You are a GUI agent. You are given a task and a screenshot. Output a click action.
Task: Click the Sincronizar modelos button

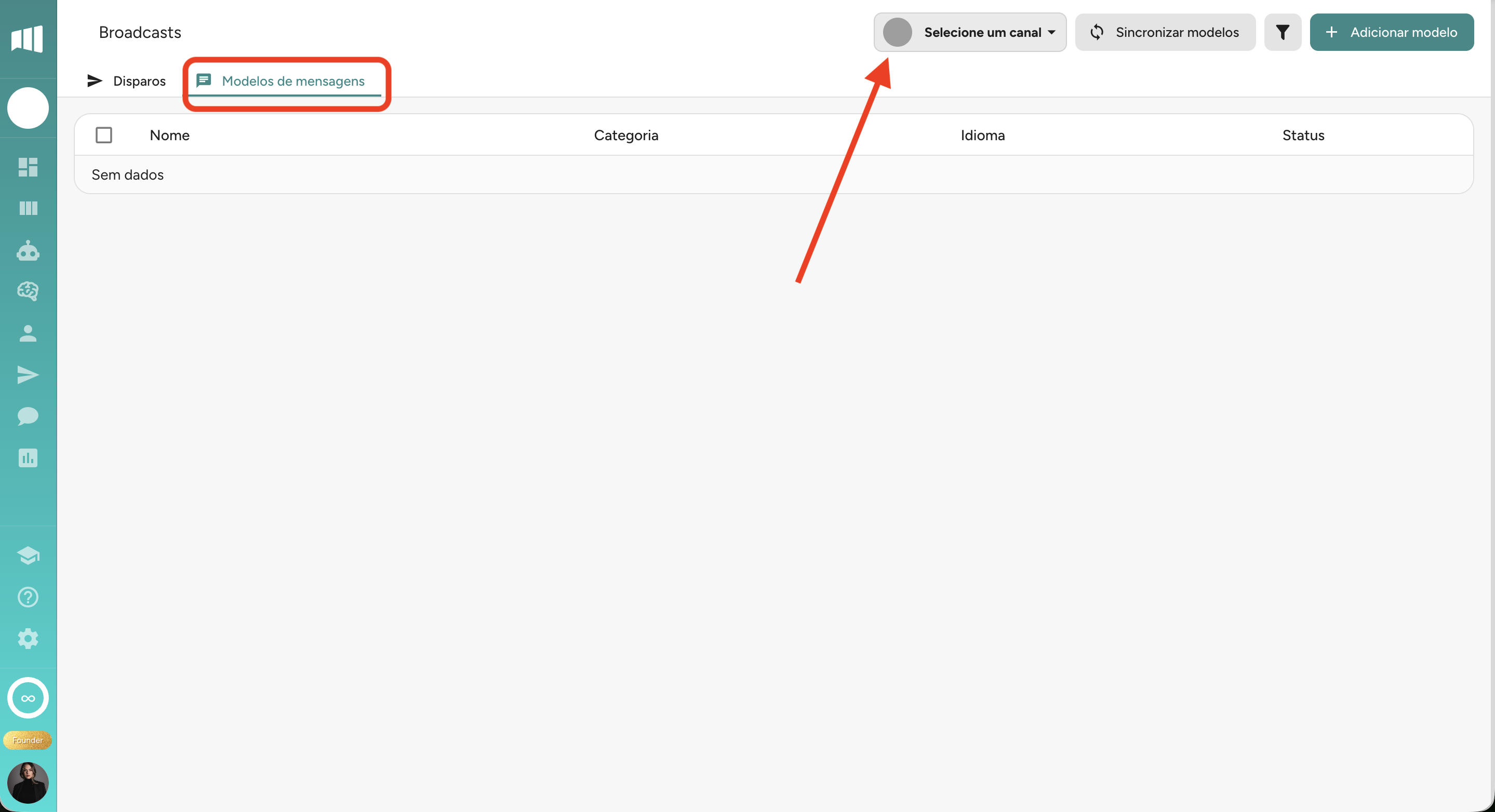click(x=1165, y=33)
